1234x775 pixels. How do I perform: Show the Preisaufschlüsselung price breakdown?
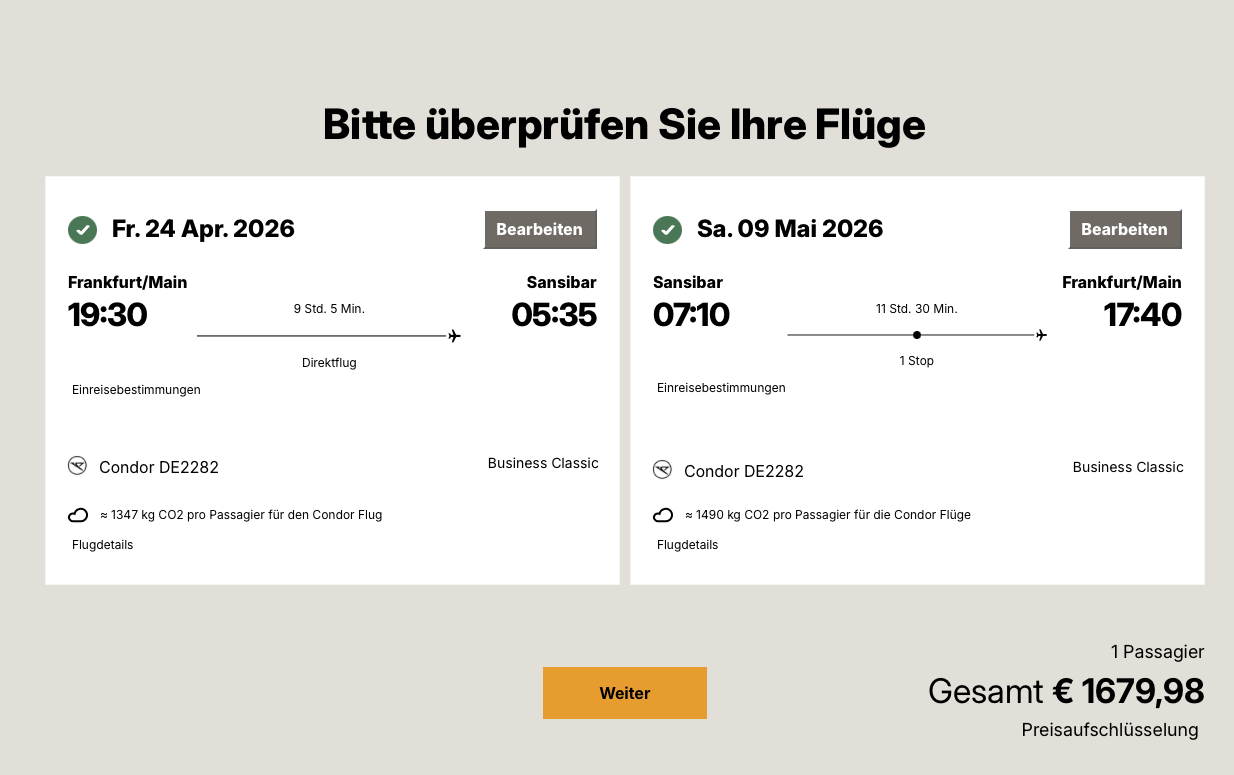coord(1109,730)
